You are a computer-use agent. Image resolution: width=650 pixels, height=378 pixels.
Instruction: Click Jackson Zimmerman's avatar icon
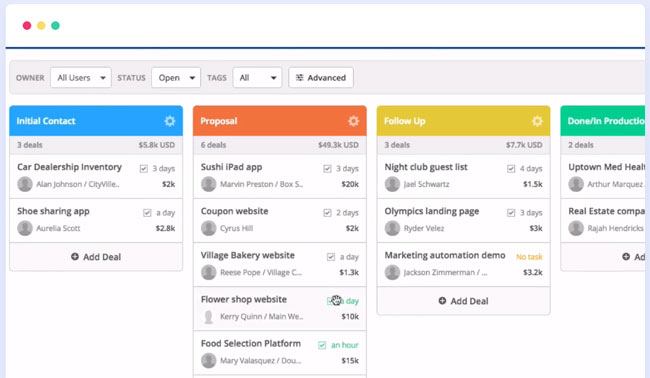click(x=392, y=272)
